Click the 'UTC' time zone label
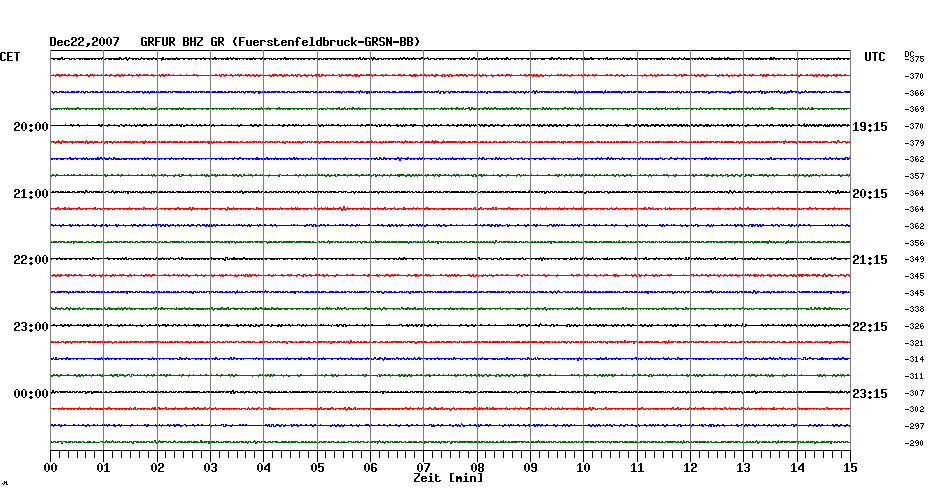This screenshot has width=930, height=494. click(874, 57)
